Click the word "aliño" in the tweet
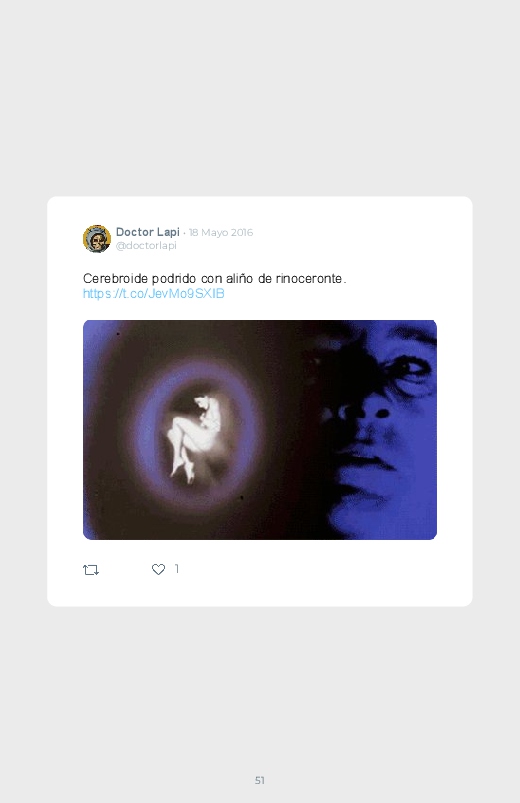The height and width of the screenshot is (803, 520). pos(240,279)
